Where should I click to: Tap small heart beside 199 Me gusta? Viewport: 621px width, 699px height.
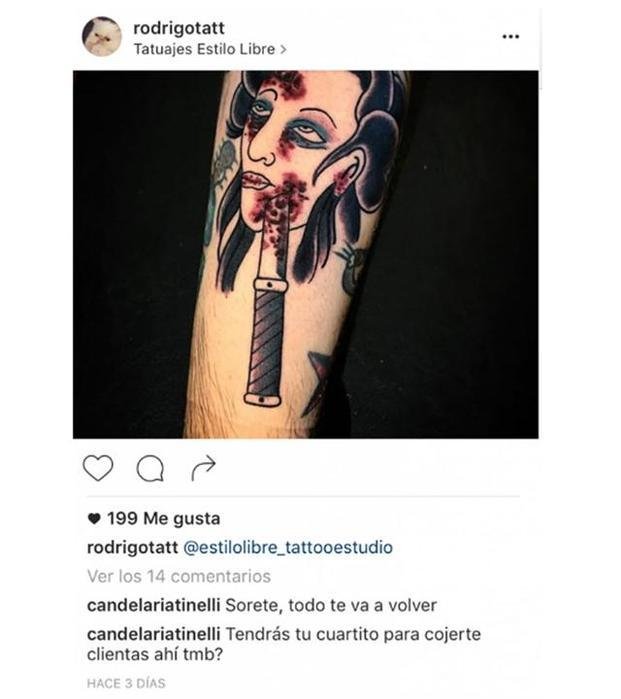pyautogui.click(x=94, y=519)
